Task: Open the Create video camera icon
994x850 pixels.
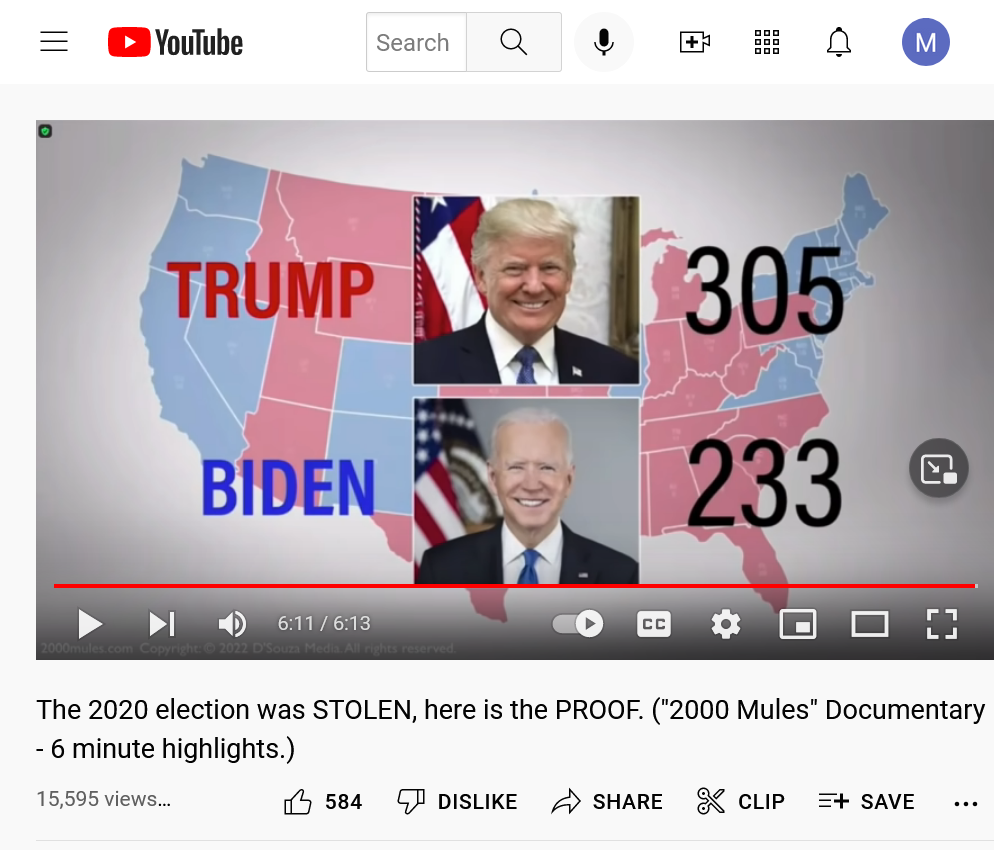Action: tap(694, 42)
